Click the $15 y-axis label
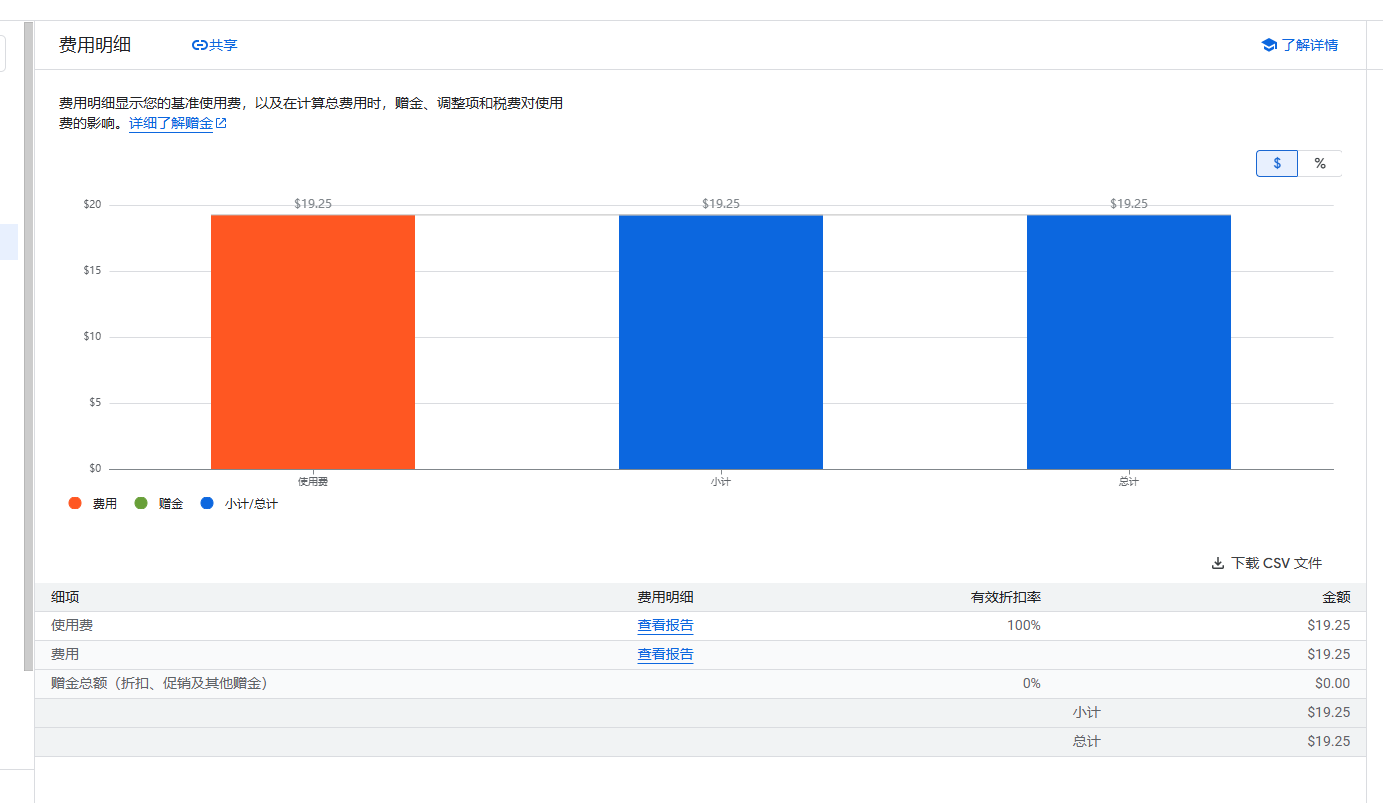 pyautogui.click(x=92, y=271)
